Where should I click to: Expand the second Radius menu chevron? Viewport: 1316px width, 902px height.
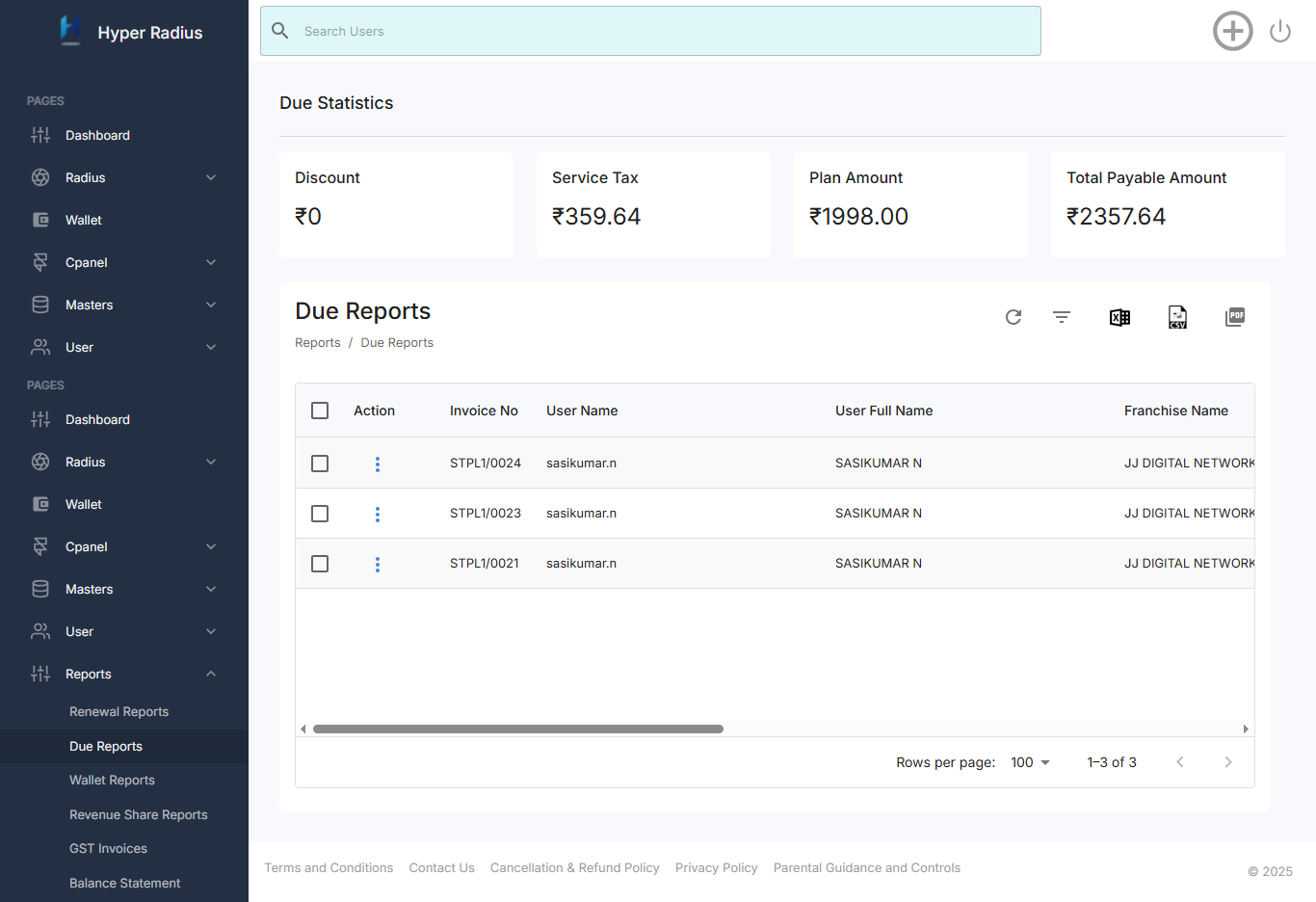click(x=211, y=462)
